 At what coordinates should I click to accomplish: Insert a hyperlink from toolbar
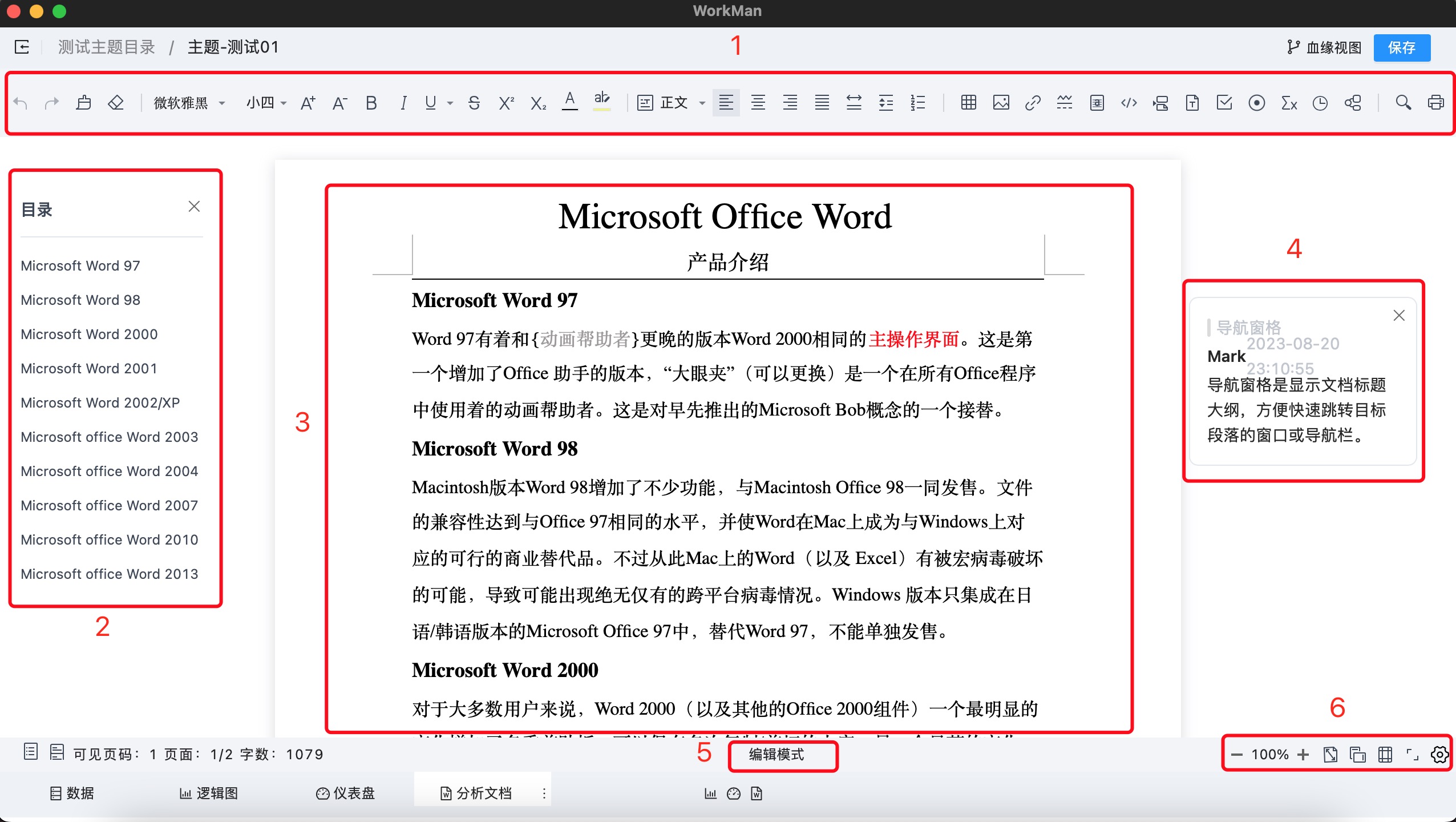point(1033,103)
